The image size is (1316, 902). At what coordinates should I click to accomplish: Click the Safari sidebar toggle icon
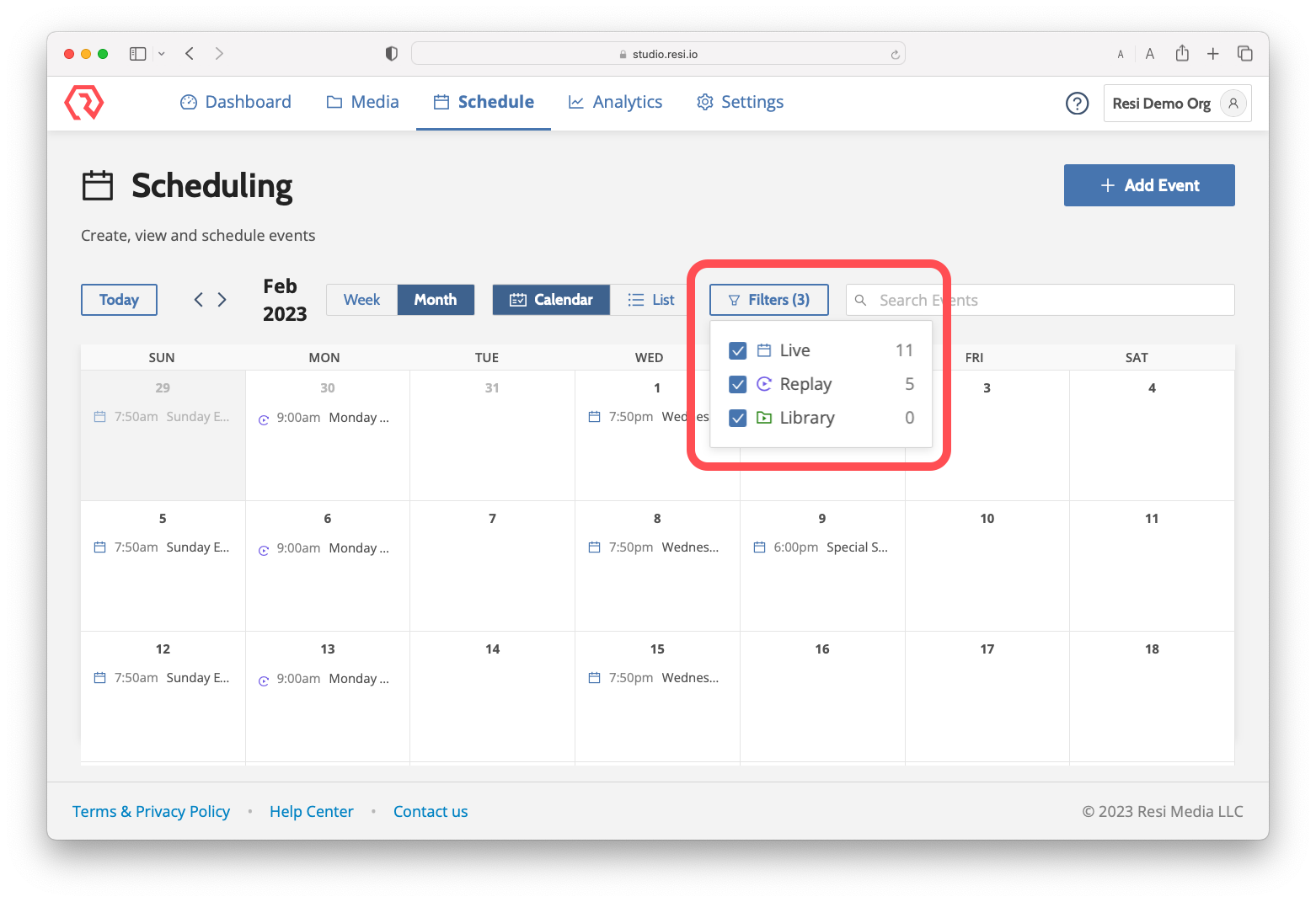pyautogui.click(x=138, y=54)
